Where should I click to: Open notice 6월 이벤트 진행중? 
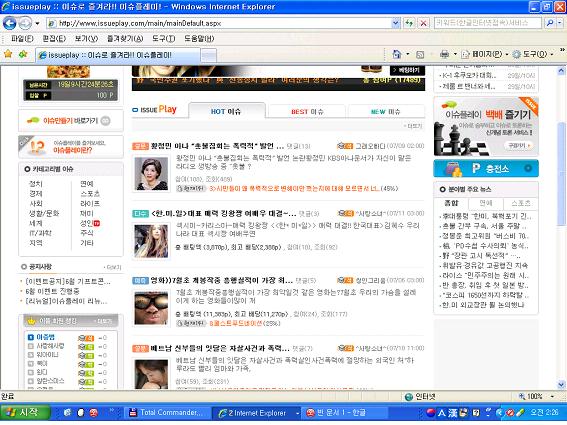coord(52,291)
